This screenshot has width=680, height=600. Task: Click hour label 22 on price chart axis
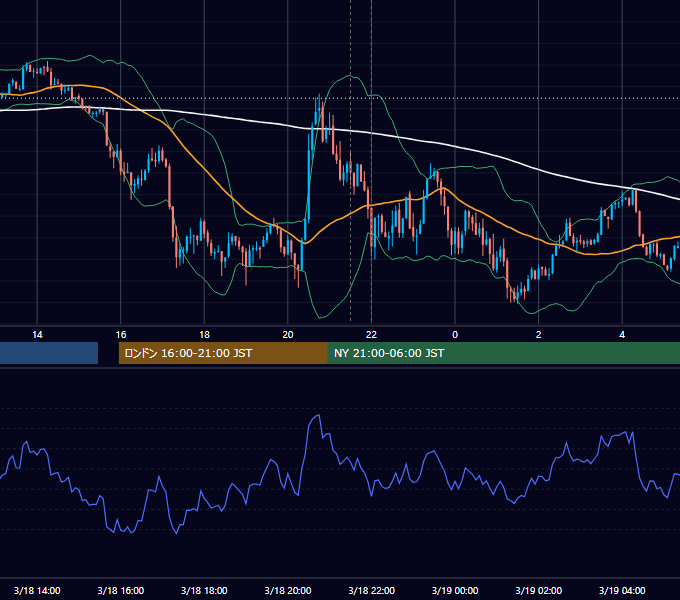pyautogui.click(x=371, y=335)
